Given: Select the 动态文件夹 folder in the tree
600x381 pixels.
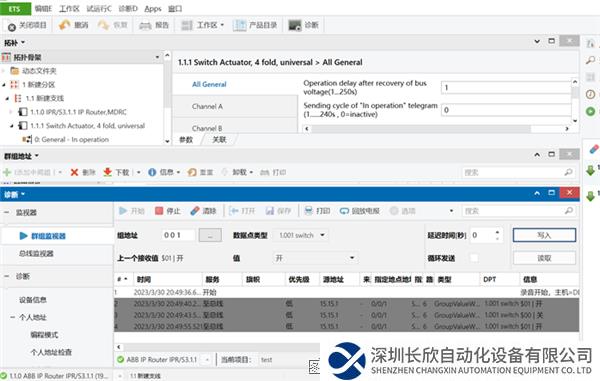Looking at the screenshot, I should tap(39, 71).
